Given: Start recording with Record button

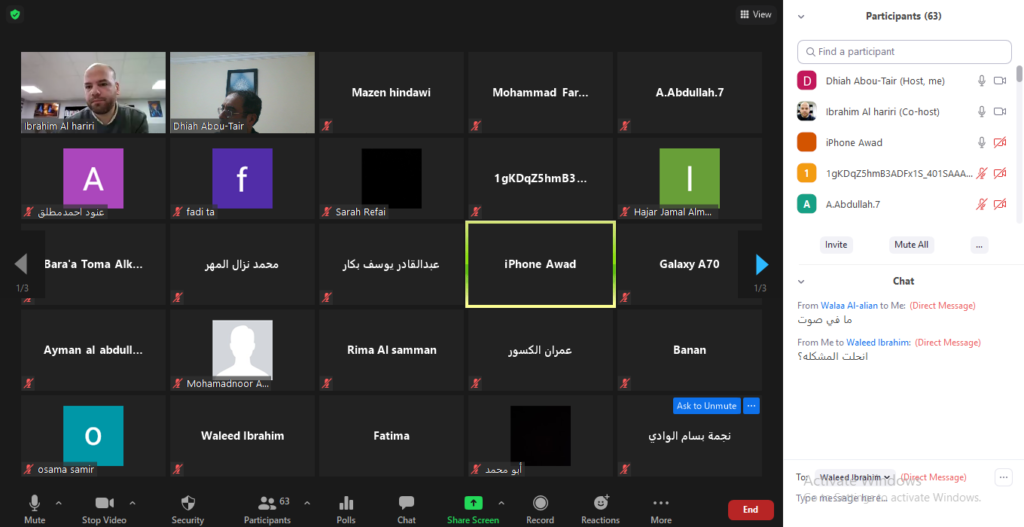Looking at the screenshot, I should click(540, 509).
